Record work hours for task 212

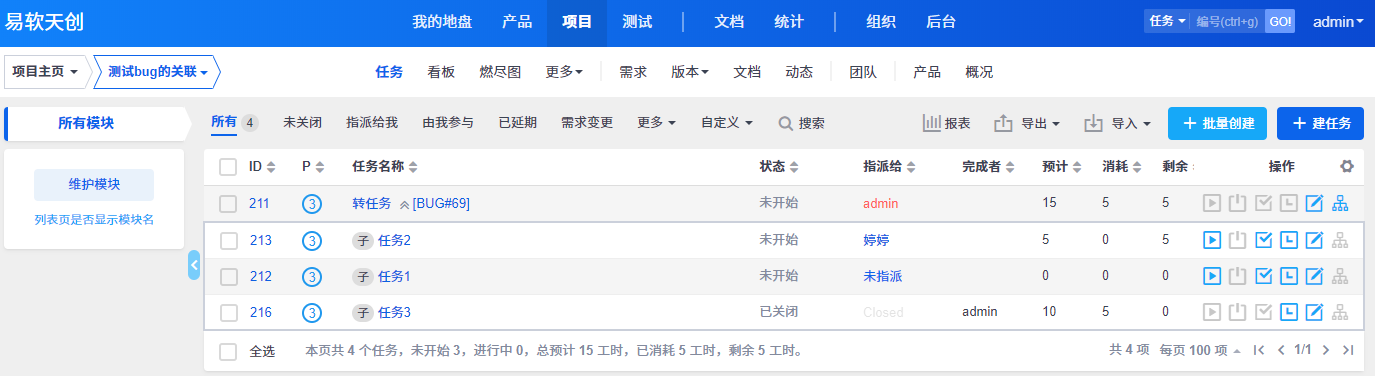(x=1289, y=276)
